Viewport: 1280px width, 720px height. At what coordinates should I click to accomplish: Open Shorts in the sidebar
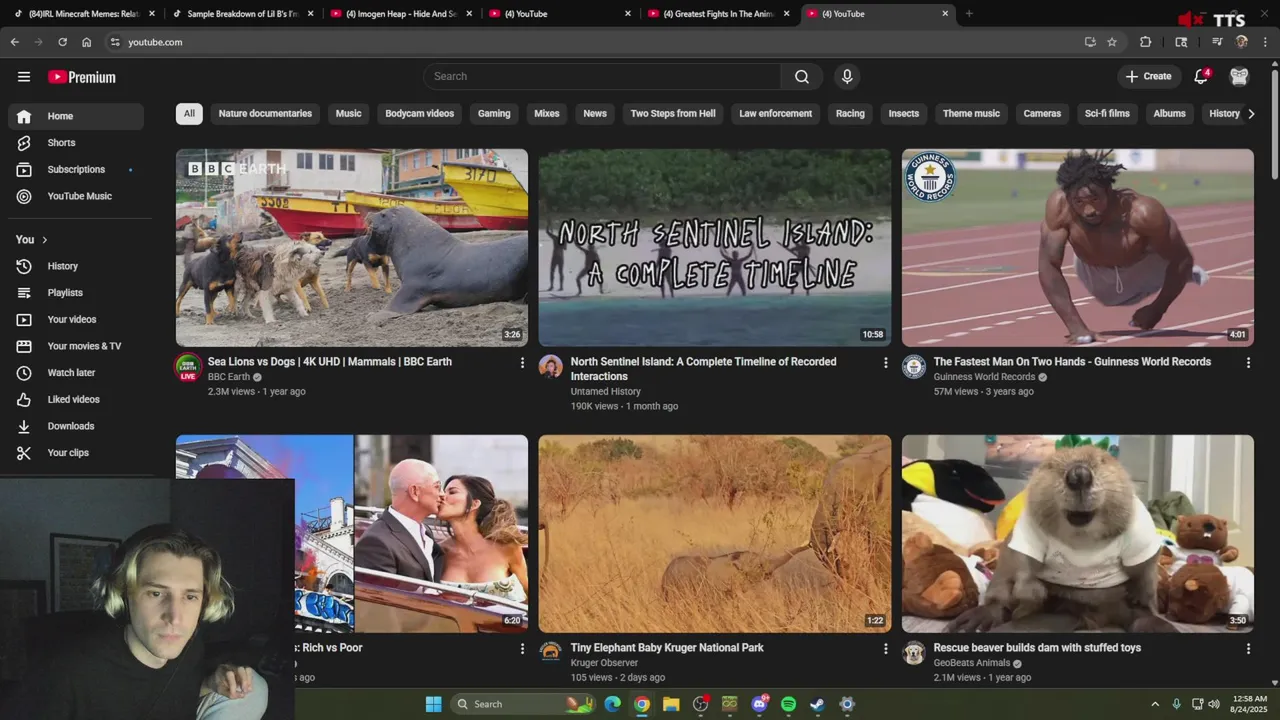click(x=76, y=143)
